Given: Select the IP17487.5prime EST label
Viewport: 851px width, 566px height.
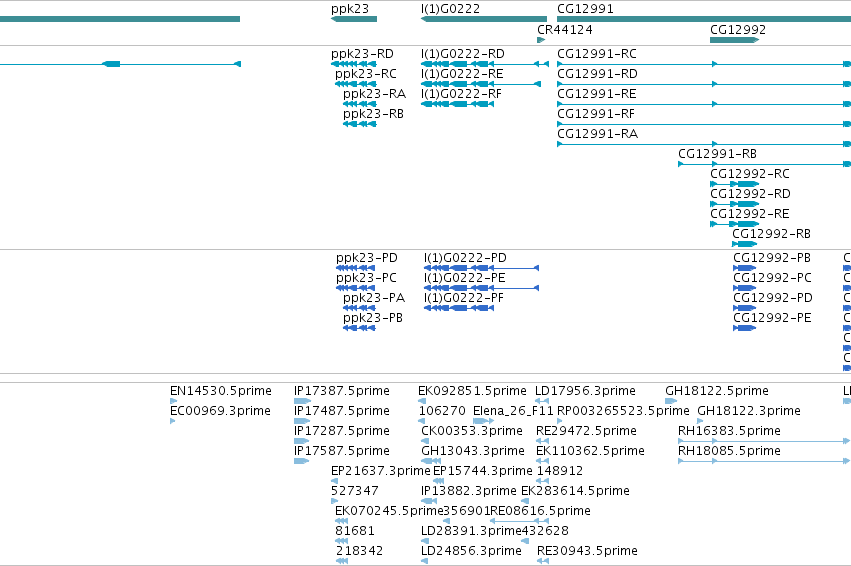Looking at the screenshot, I should click(341, 411).
